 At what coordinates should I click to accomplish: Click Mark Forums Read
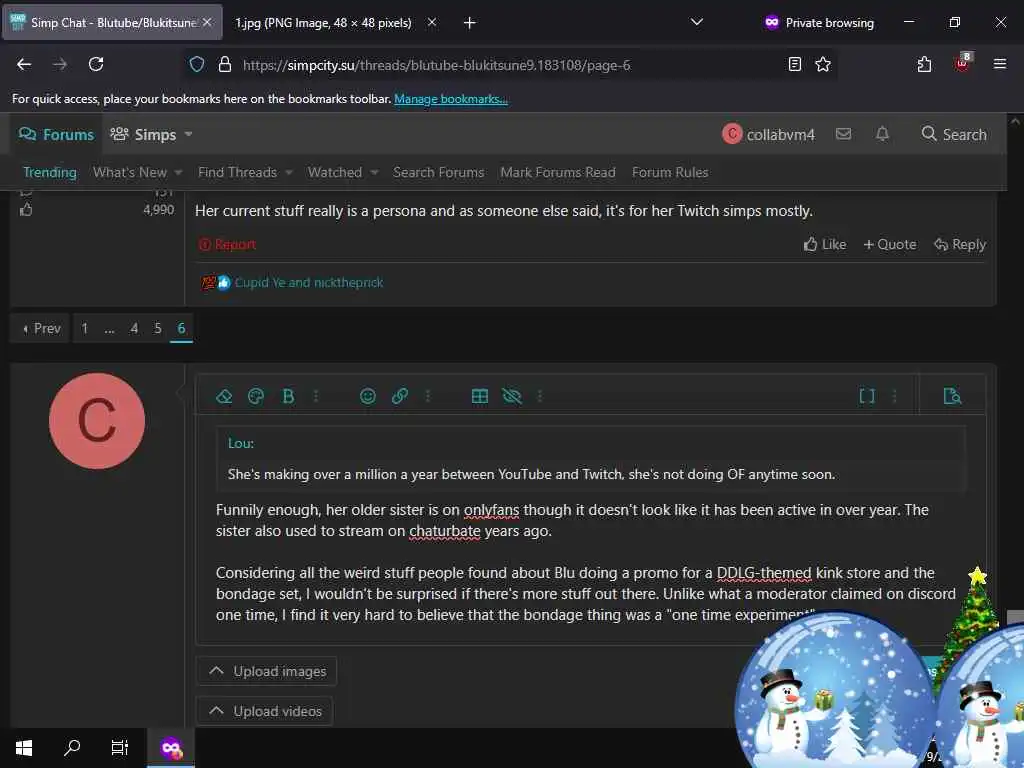tap(558, 172)
